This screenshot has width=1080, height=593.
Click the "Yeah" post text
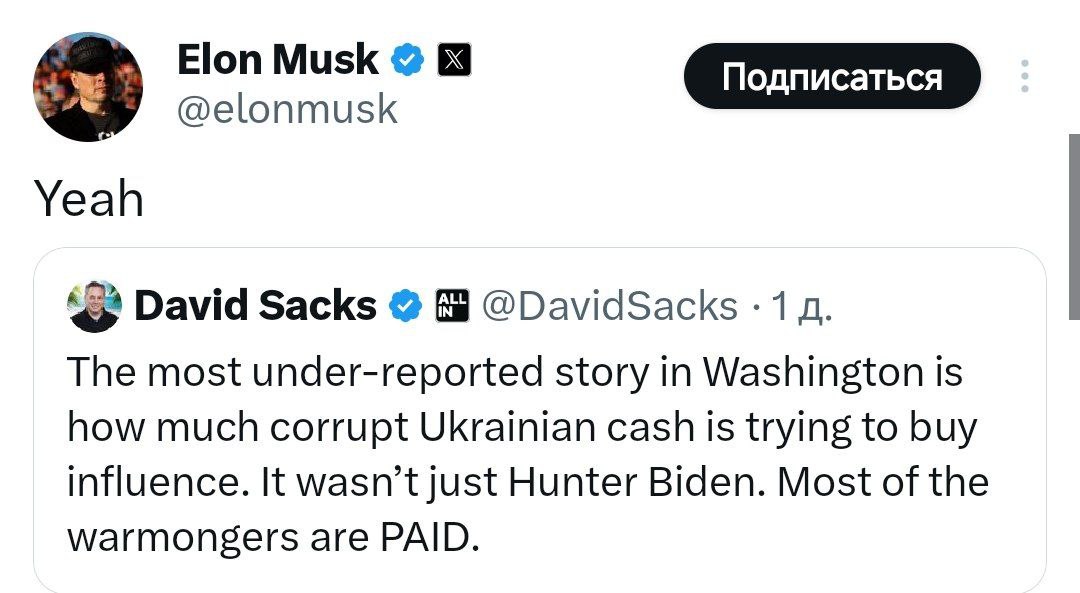click(90, 199)
